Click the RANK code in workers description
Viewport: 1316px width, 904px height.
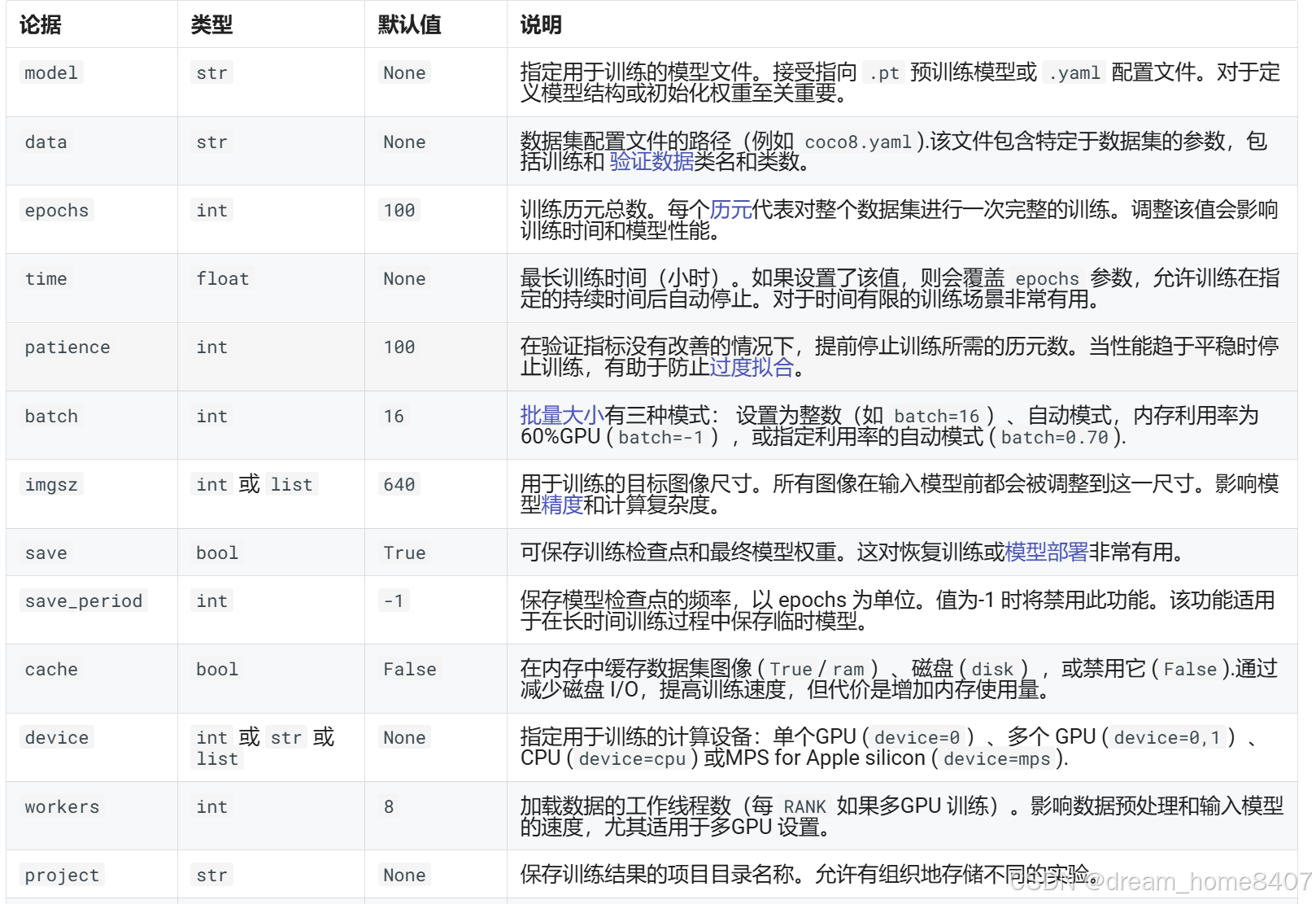(x=805, y=807)
